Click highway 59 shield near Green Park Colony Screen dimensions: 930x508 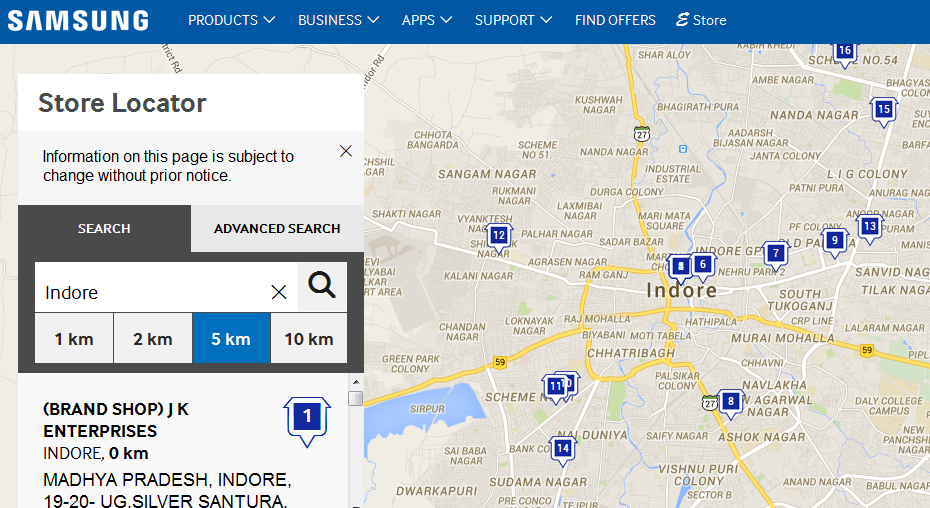500,362
